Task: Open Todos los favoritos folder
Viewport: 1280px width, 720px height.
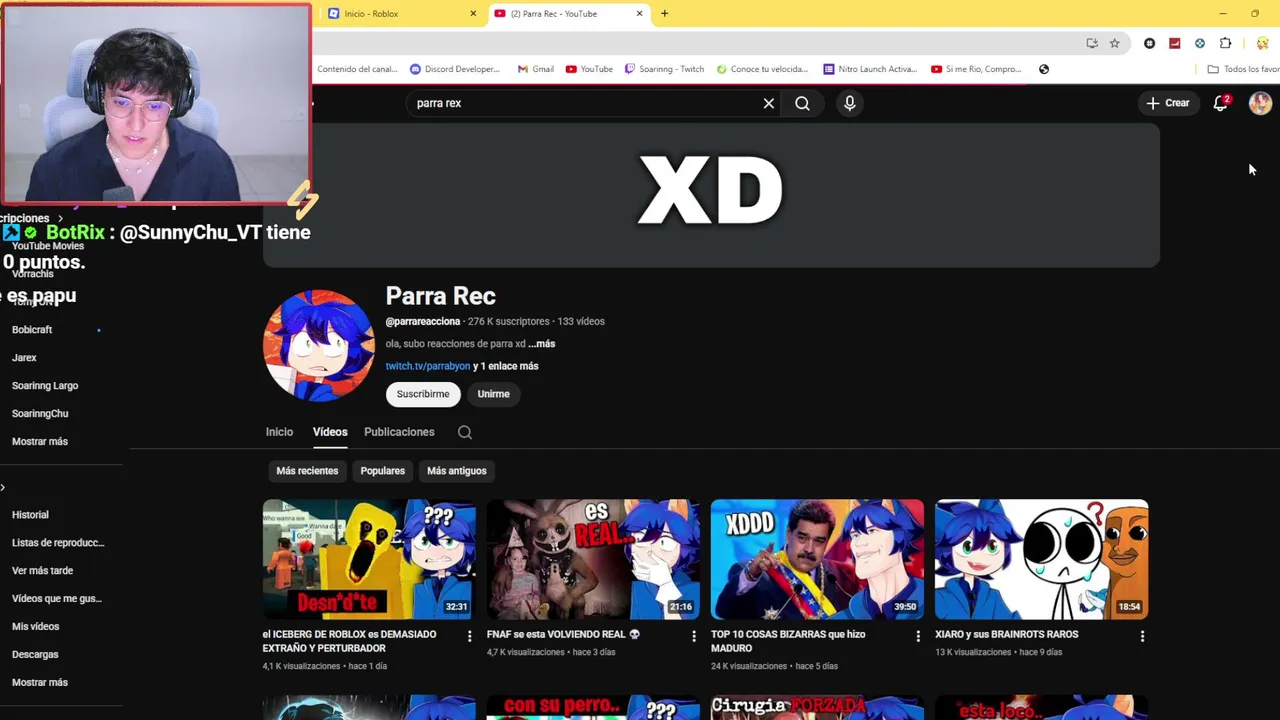Action: click(1243, 69)
